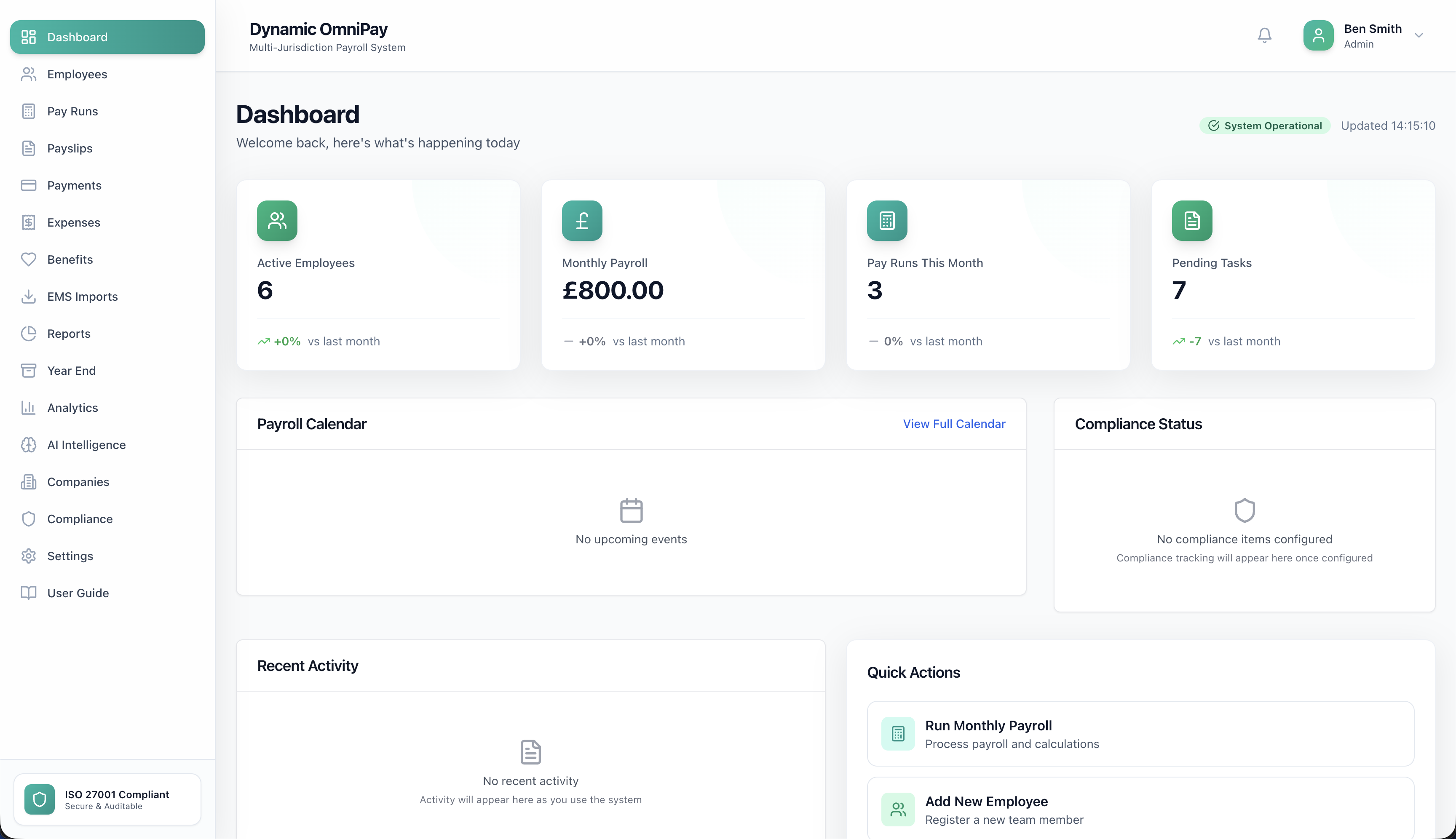The height and width of the screenshot is (839, 1456).
Task: Click the Pending Tasks count 7
Action: 1179,290
